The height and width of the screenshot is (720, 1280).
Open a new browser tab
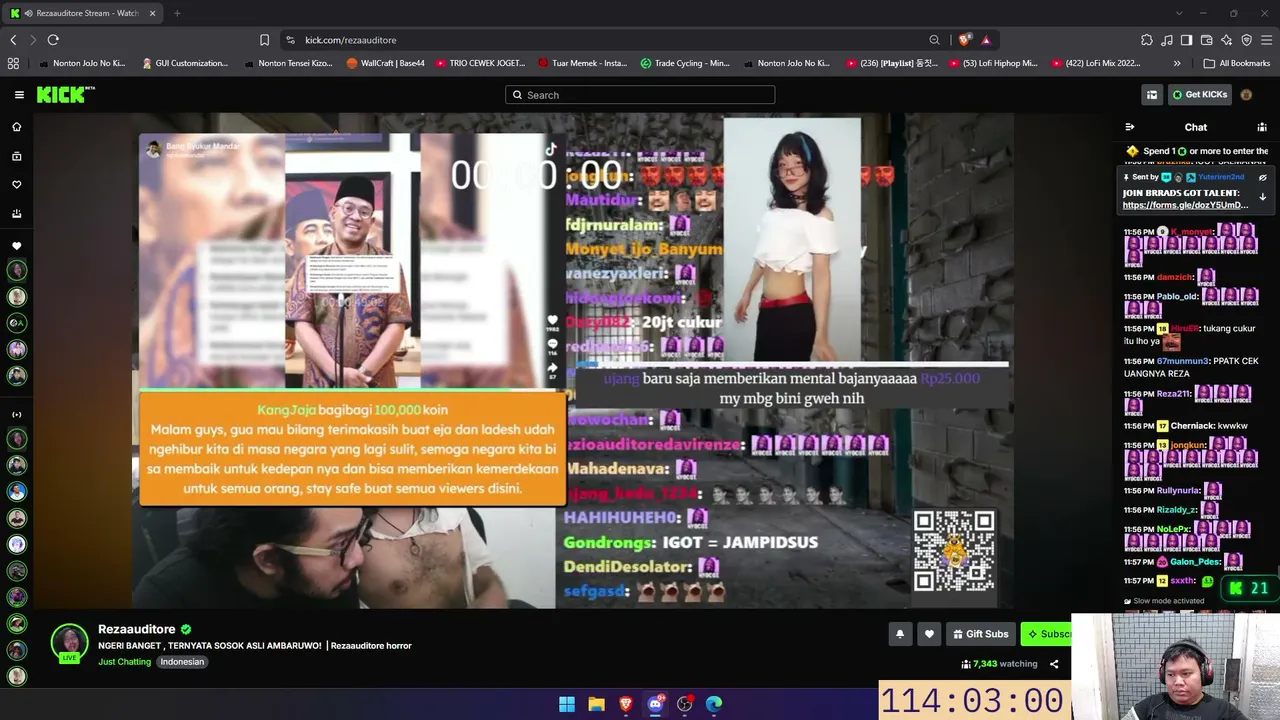click(177, 13)
